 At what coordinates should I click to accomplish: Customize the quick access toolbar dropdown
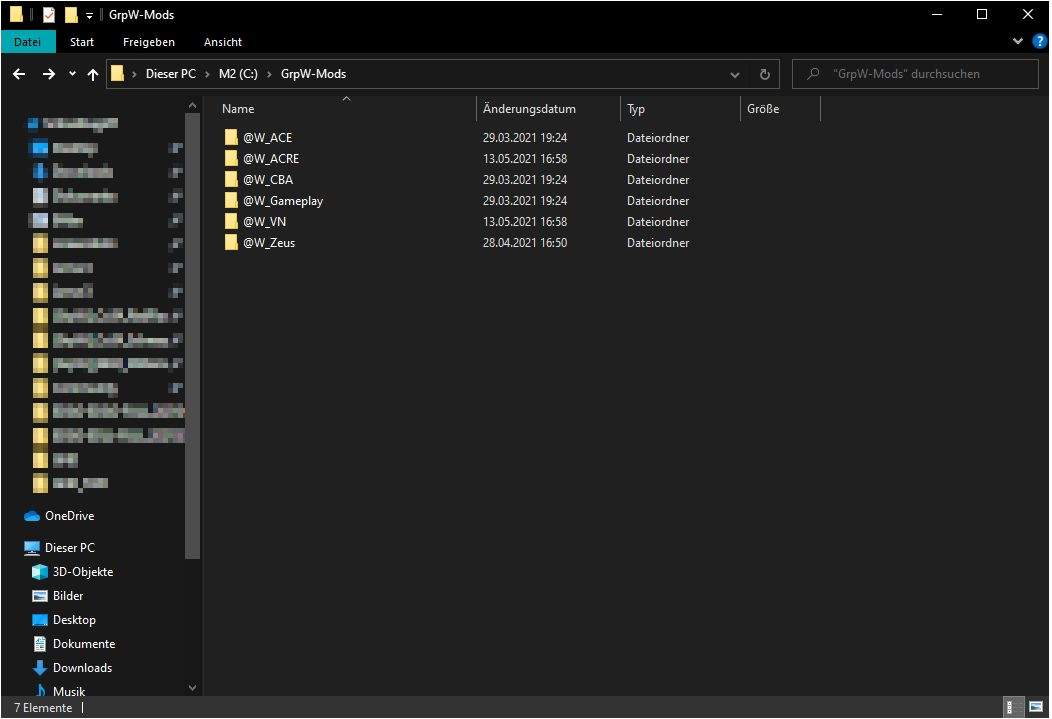(89, 15)
